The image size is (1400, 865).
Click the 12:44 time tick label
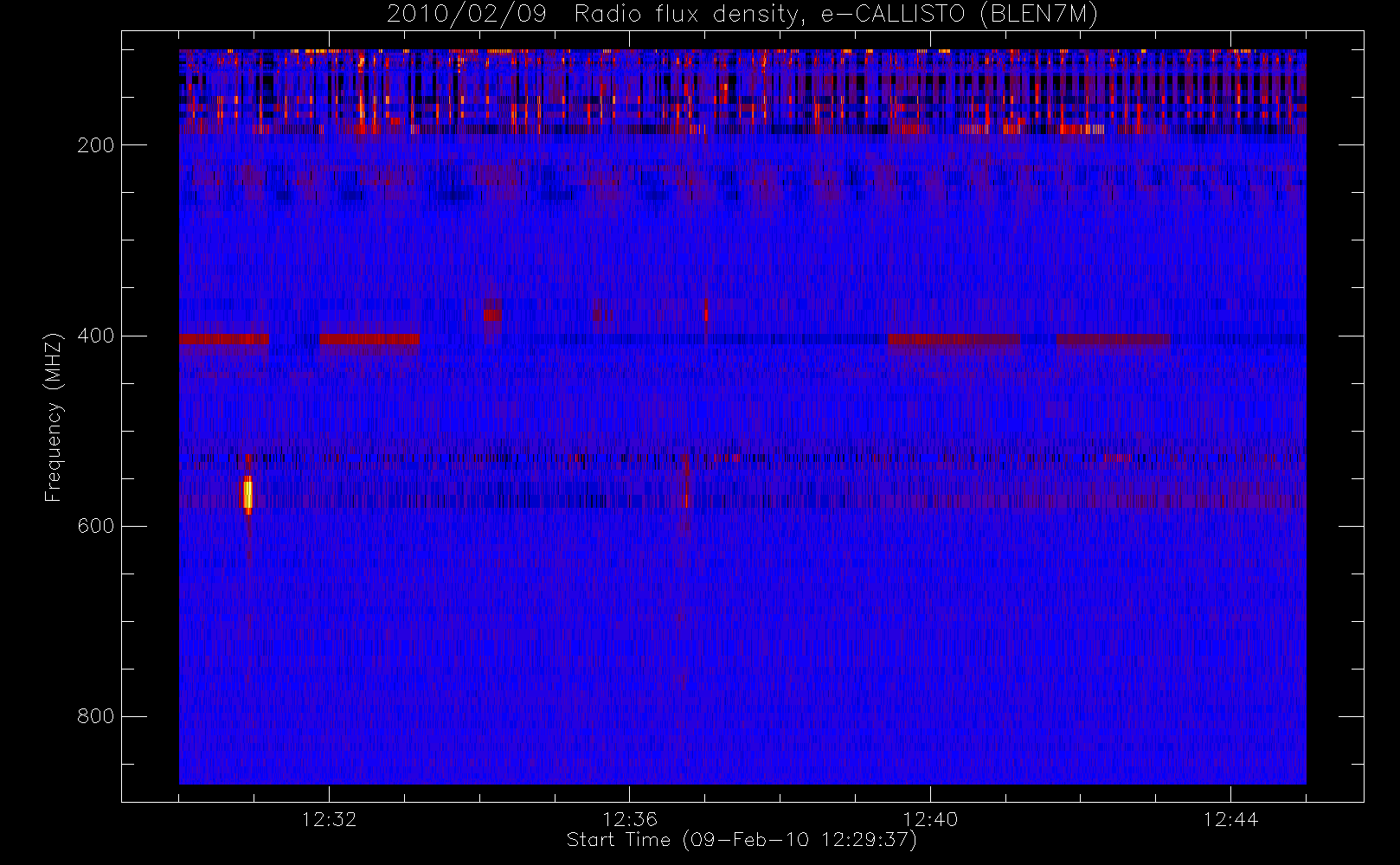1230,819
